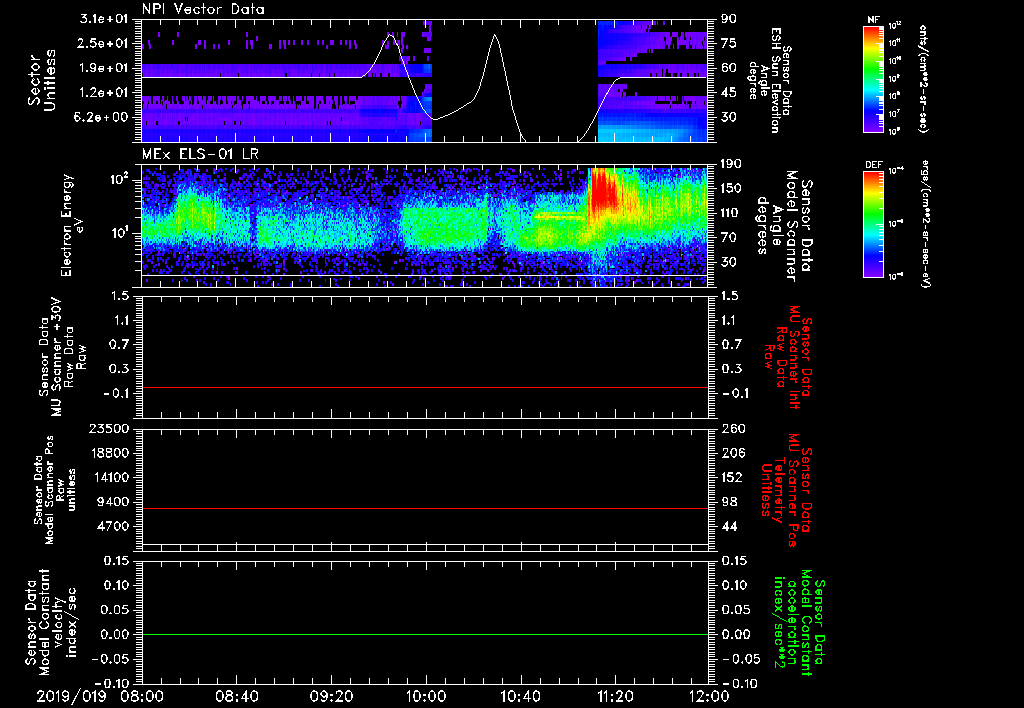Click the 08:40 time axis label
Screen dimensions: 1024x708
236,696
